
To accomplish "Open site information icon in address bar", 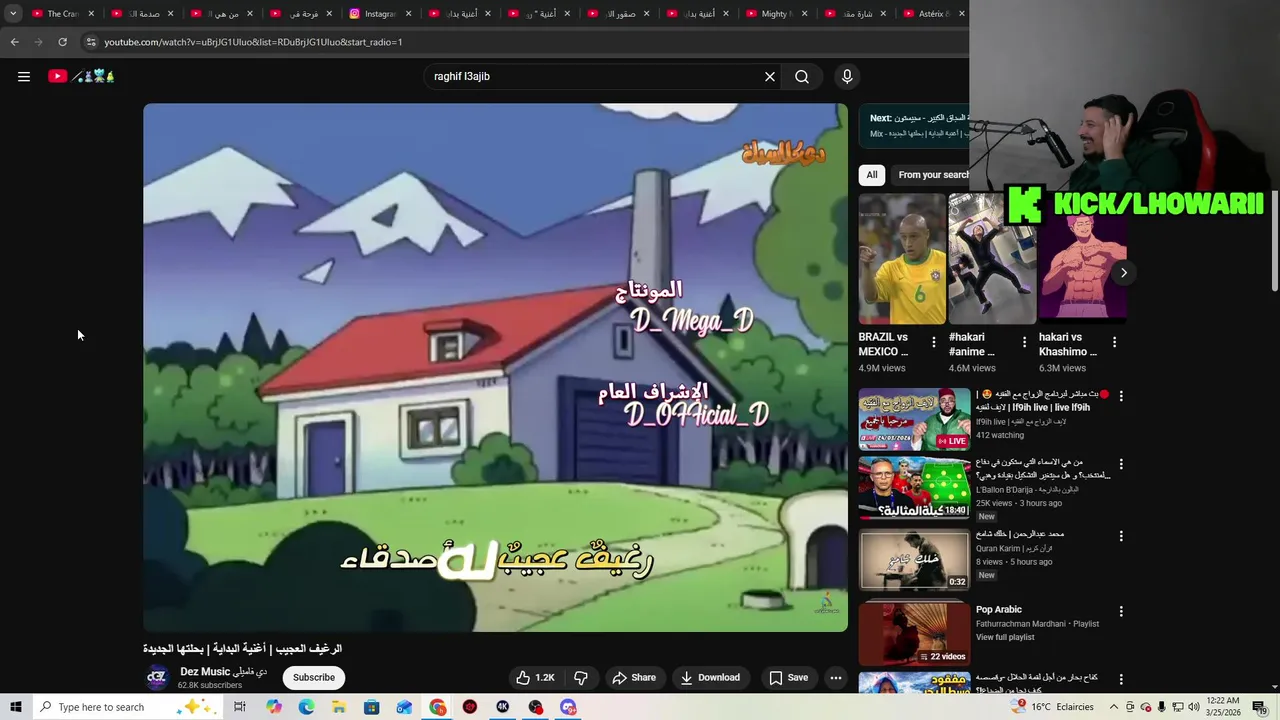I will point(91,42).
